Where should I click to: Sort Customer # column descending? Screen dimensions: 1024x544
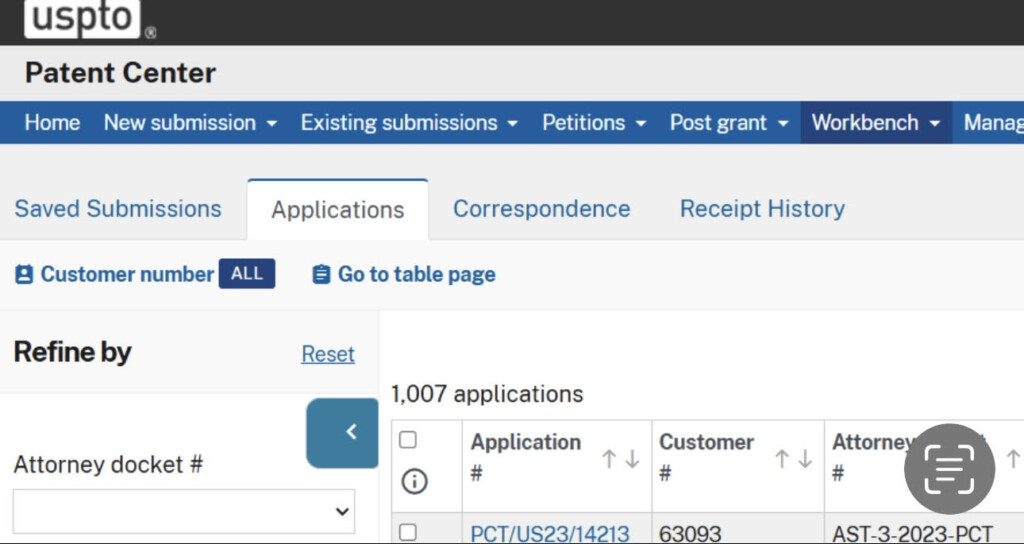(805, 459)
